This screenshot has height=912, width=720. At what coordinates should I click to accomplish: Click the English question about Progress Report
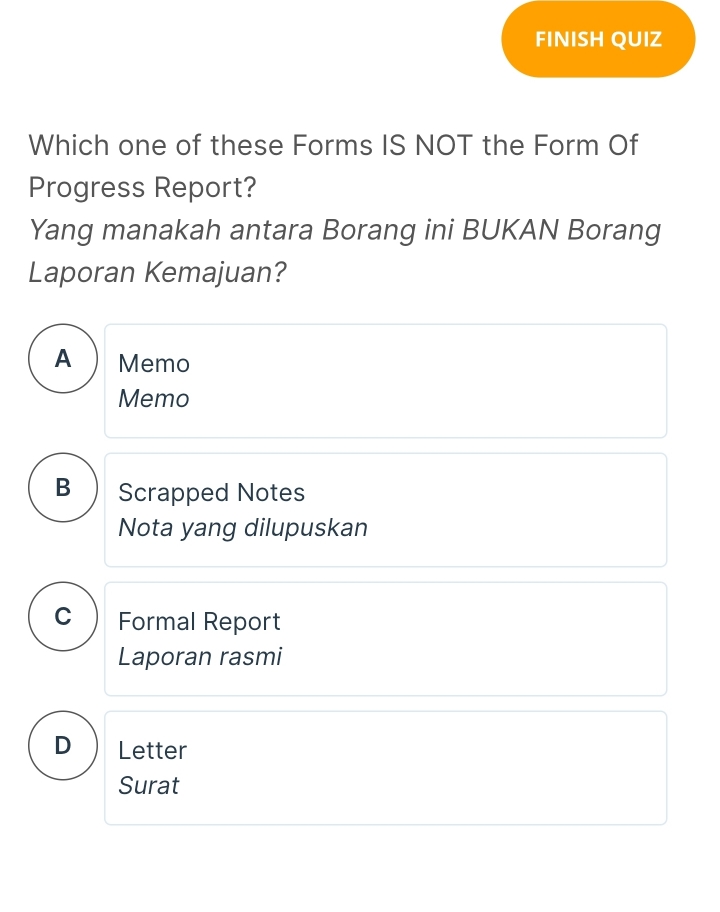[334, 166]
